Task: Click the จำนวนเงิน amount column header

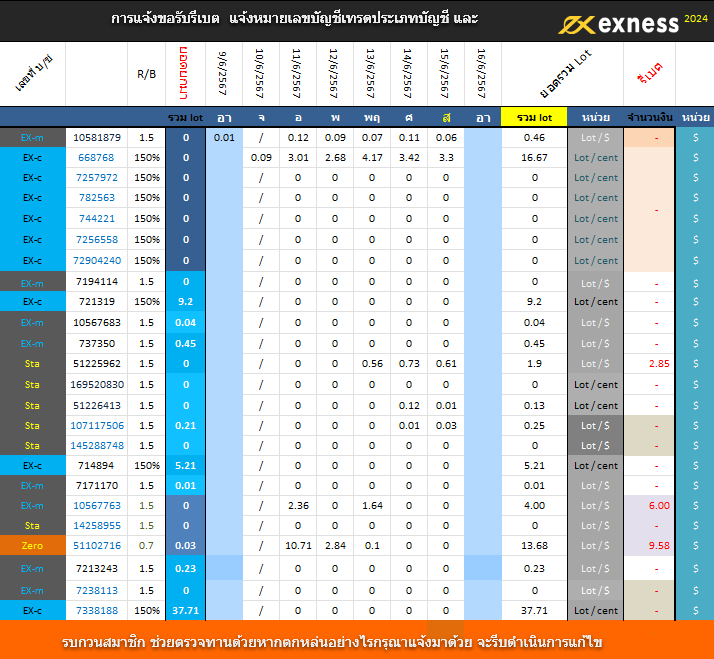Action: point(649,118)
